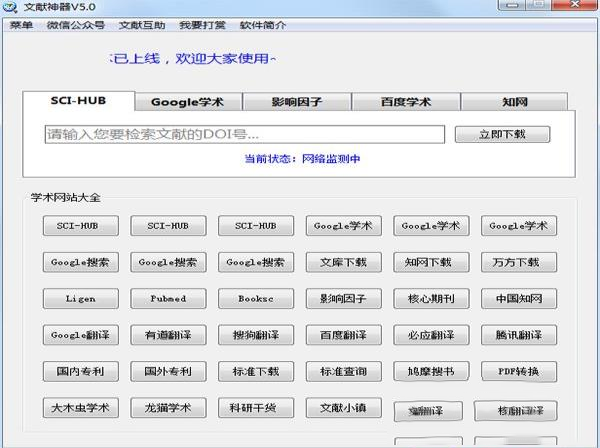Switch to the SCI-HUB tab
Screen dimensions: 600x448
coord(78,101)
